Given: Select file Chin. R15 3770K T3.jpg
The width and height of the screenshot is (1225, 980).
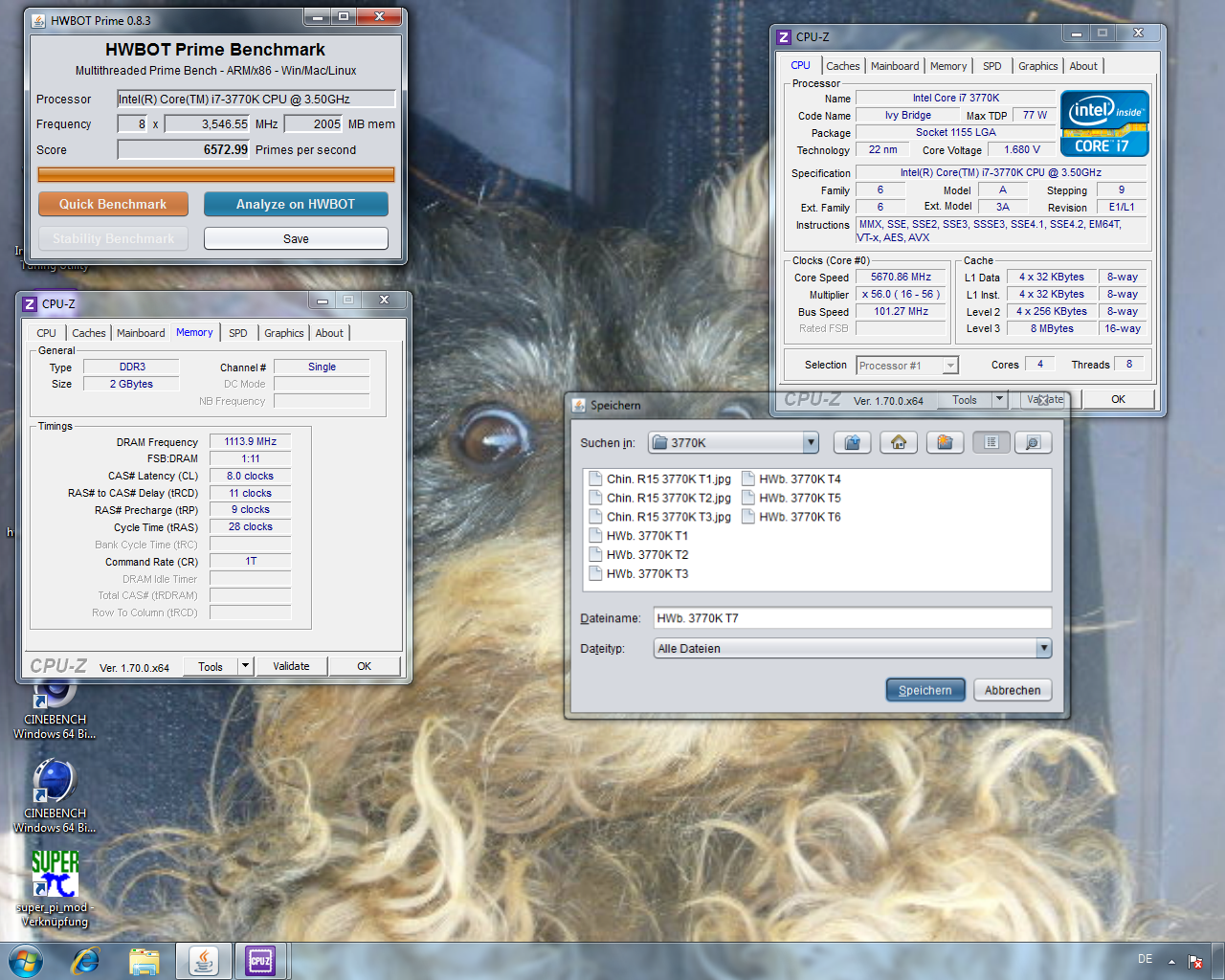Looking at the screenshot, I should (x=659, y=517).
